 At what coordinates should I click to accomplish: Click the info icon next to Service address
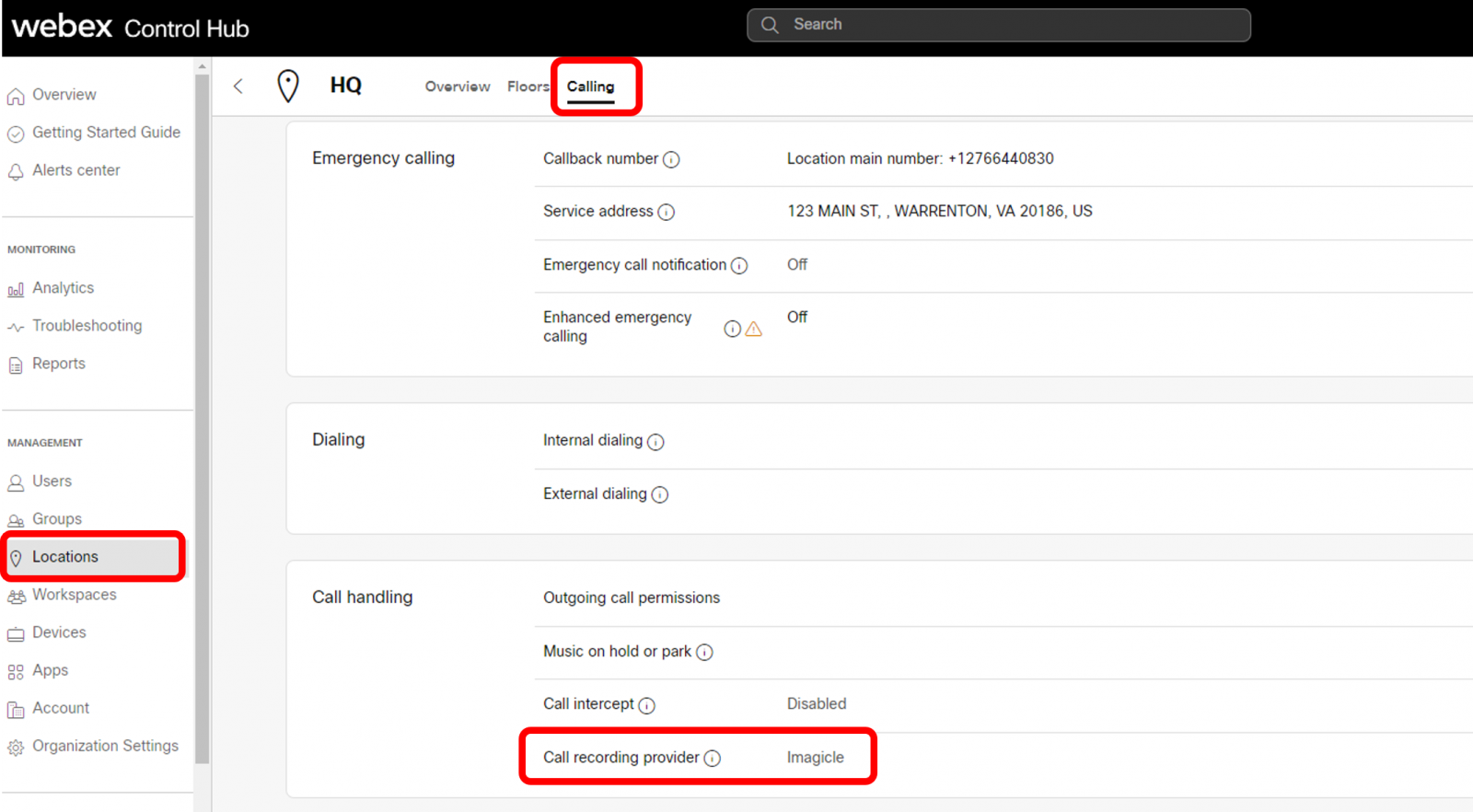point(666,212)
